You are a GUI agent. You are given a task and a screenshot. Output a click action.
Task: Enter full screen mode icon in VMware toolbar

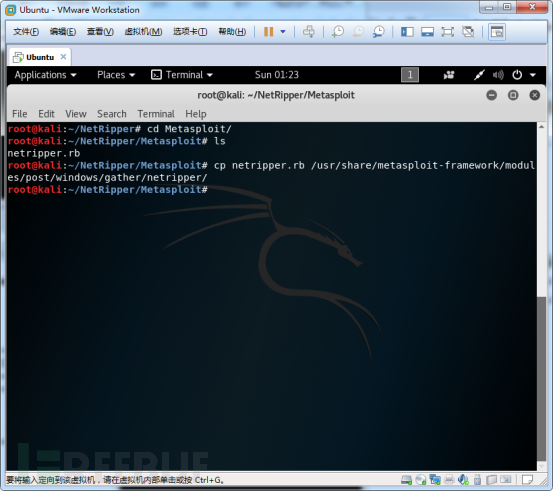(x=448, y=32)
